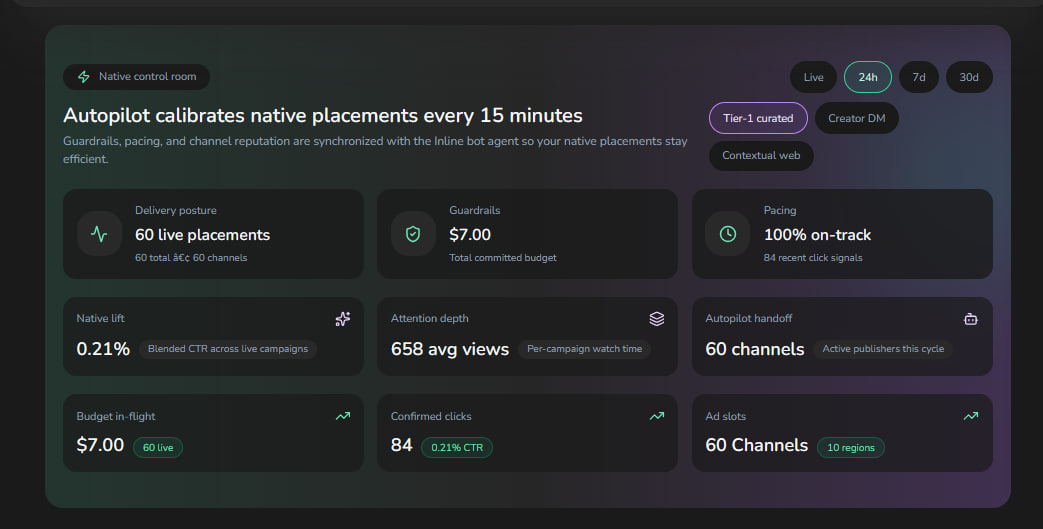The image size is (1043, 529).
Task: Click the 60 live placements value
Action: coord(202,235)
